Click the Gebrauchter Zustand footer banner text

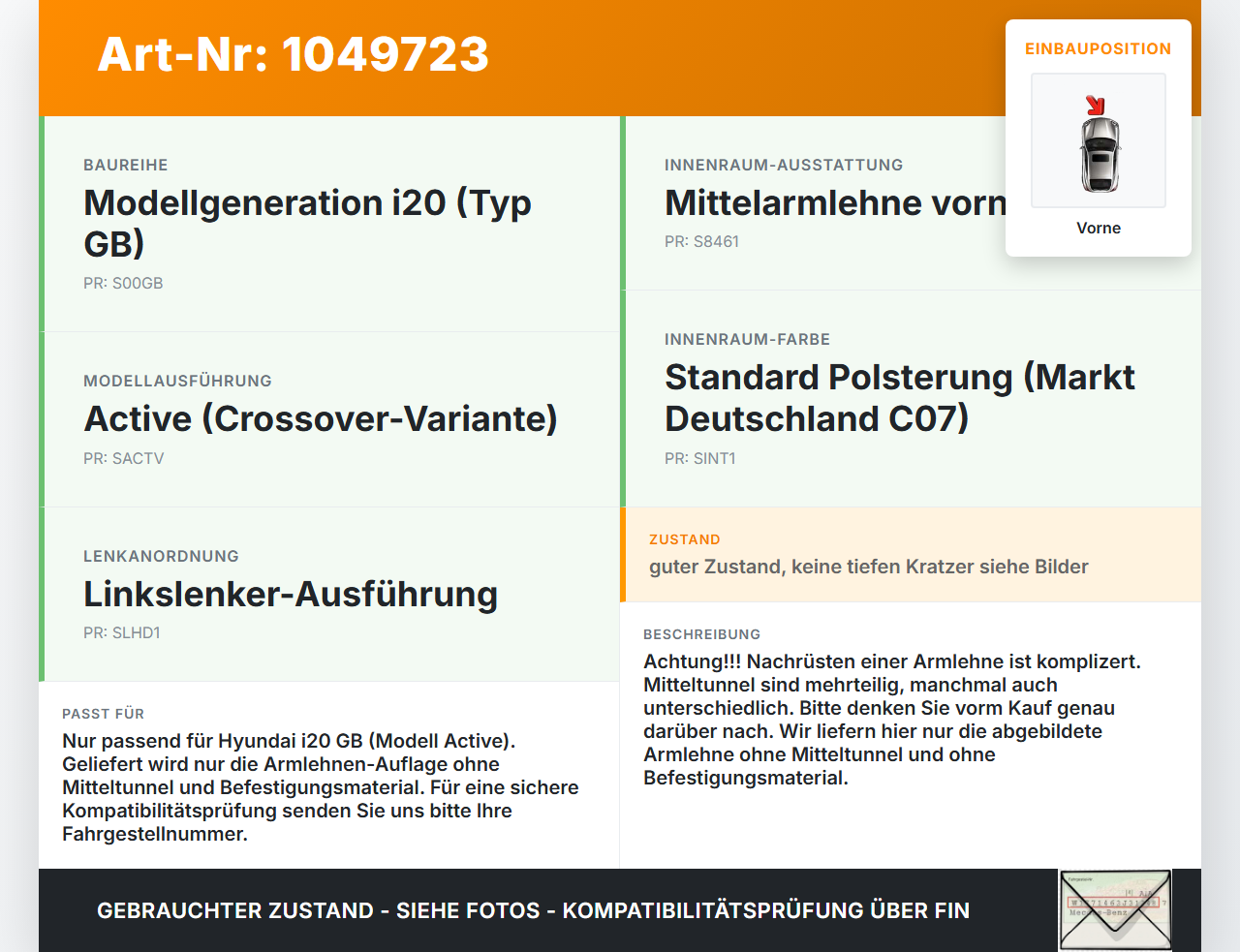533,911
